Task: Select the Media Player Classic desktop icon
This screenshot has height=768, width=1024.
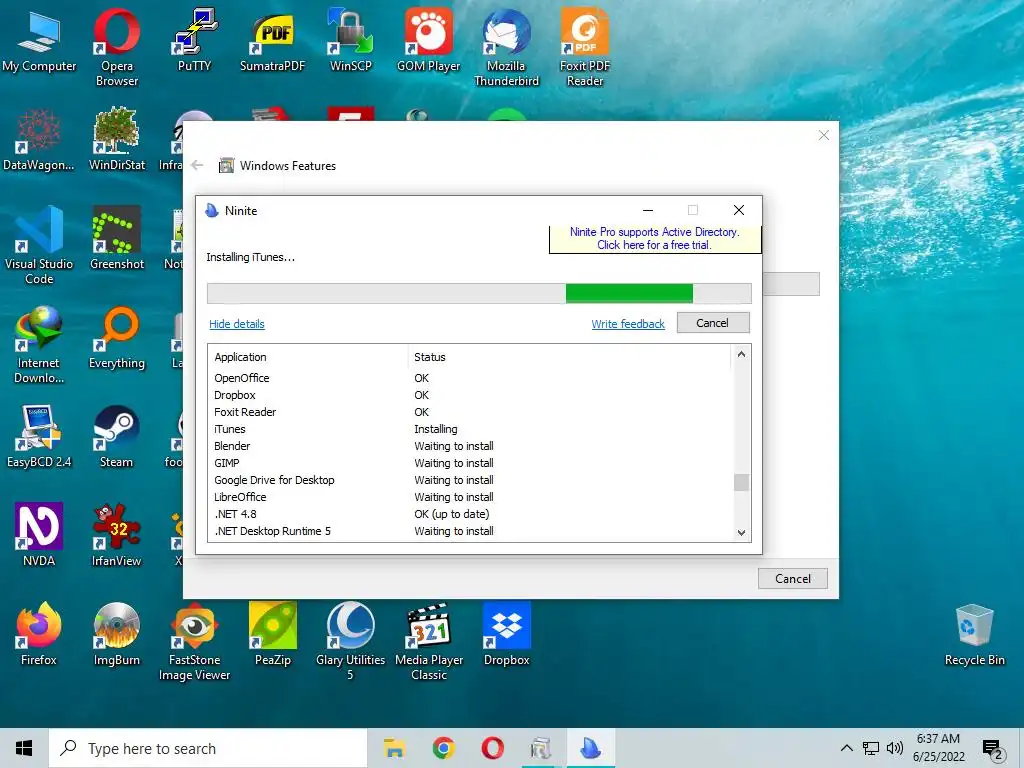Action: (x=428, y=641)
